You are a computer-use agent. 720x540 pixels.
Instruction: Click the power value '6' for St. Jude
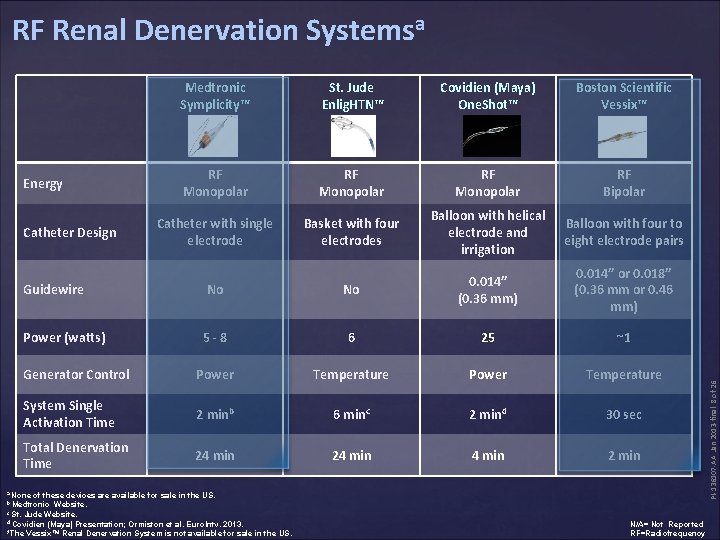(351, 338)
